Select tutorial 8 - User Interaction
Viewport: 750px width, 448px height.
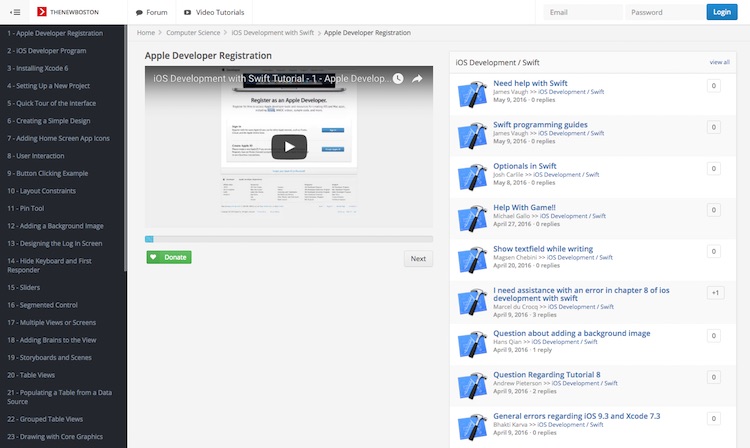(35, 156)
